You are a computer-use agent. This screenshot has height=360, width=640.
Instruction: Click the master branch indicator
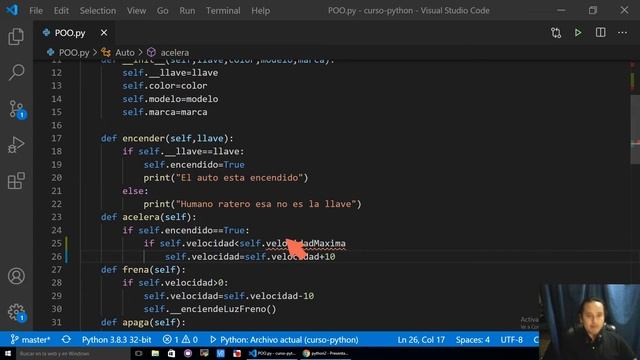click(x=31, y=340)
